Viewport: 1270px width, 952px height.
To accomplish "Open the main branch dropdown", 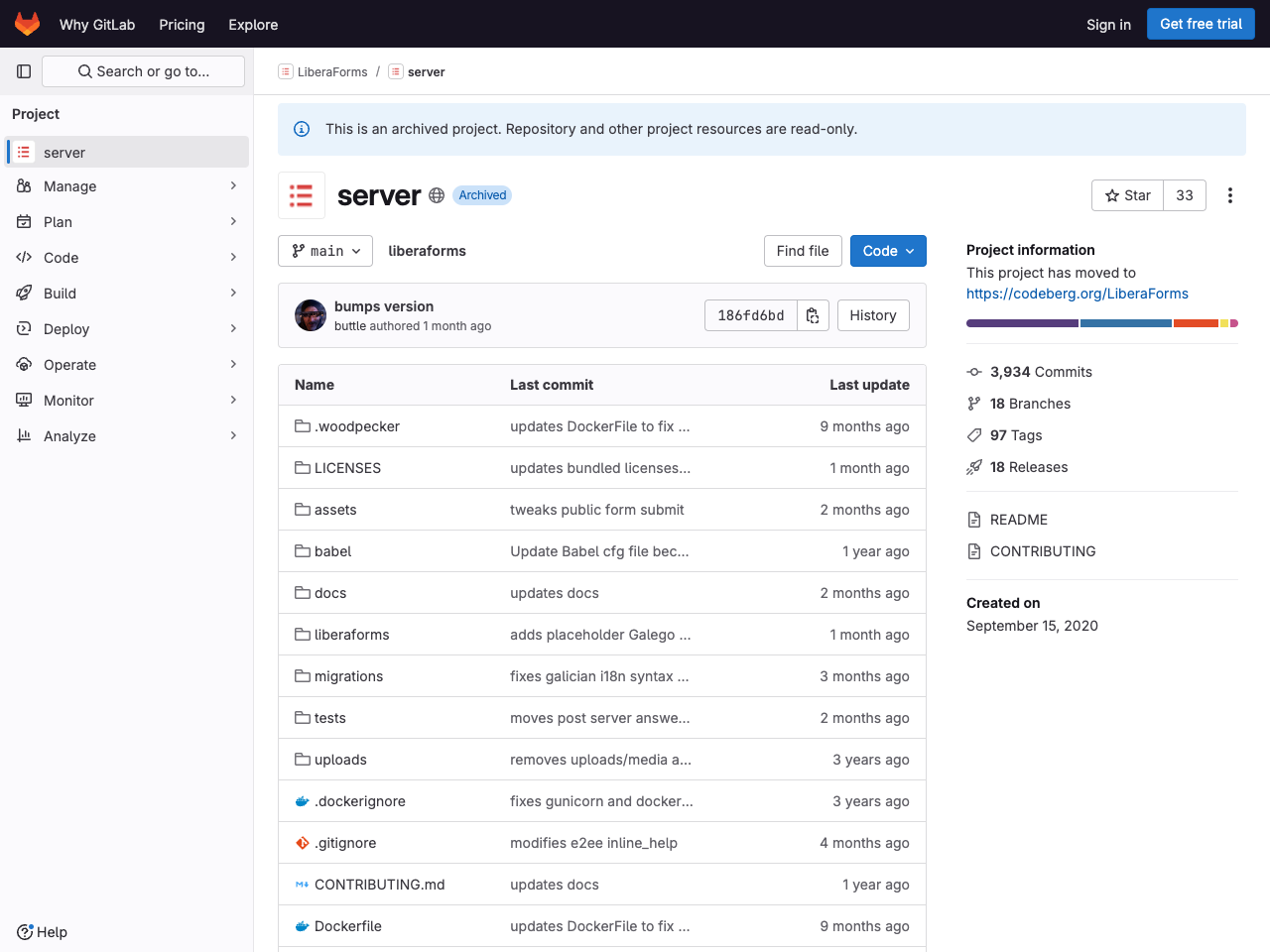I will (325, 251).
